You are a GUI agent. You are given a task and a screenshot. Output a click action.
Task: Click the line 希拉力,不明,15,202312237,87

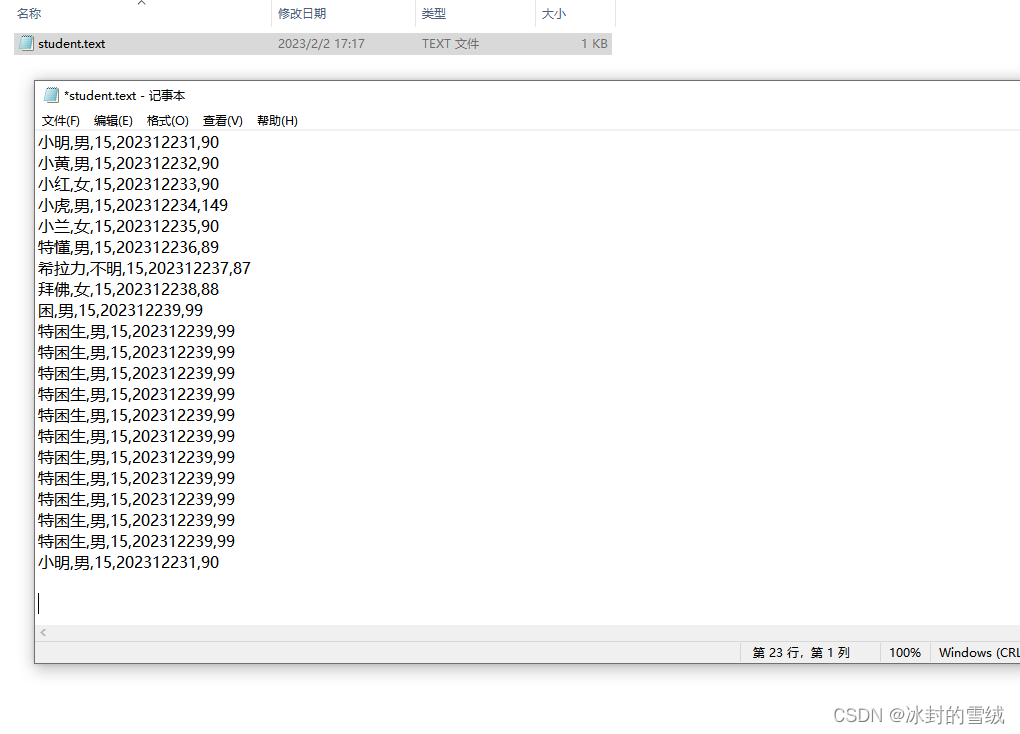point(144,268)
